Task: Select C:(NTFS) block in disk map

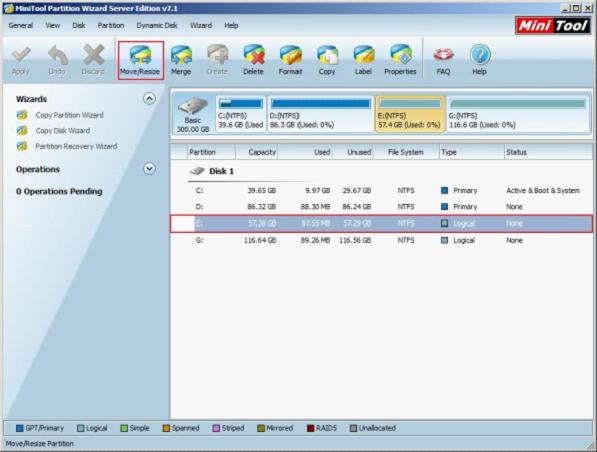Action: (241, 114)
